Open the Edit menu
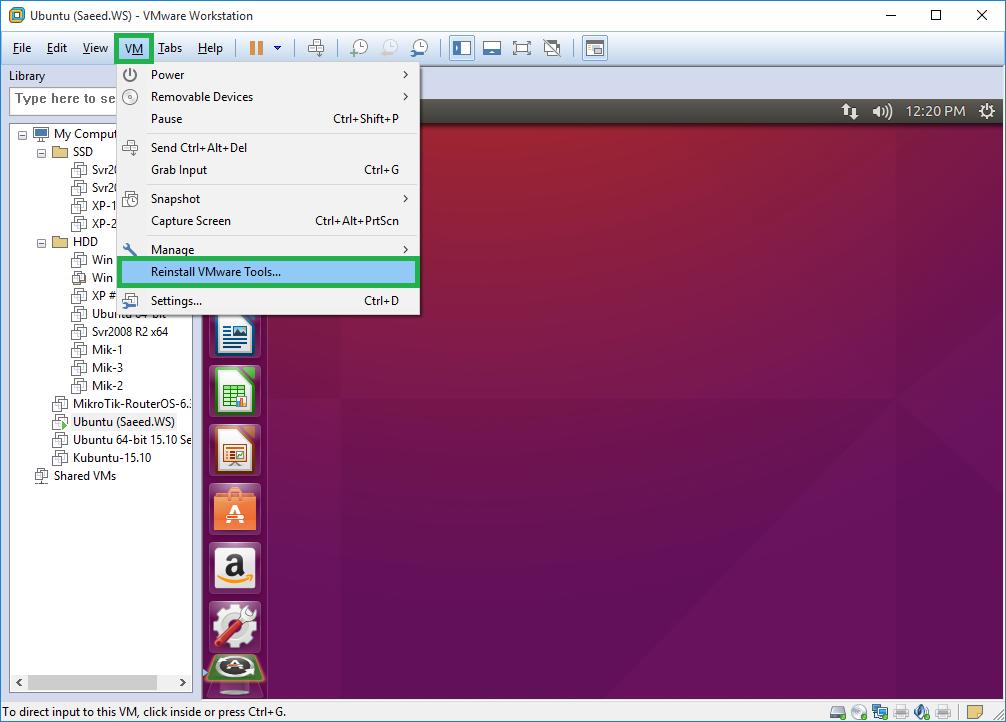 tap(56, 48)
